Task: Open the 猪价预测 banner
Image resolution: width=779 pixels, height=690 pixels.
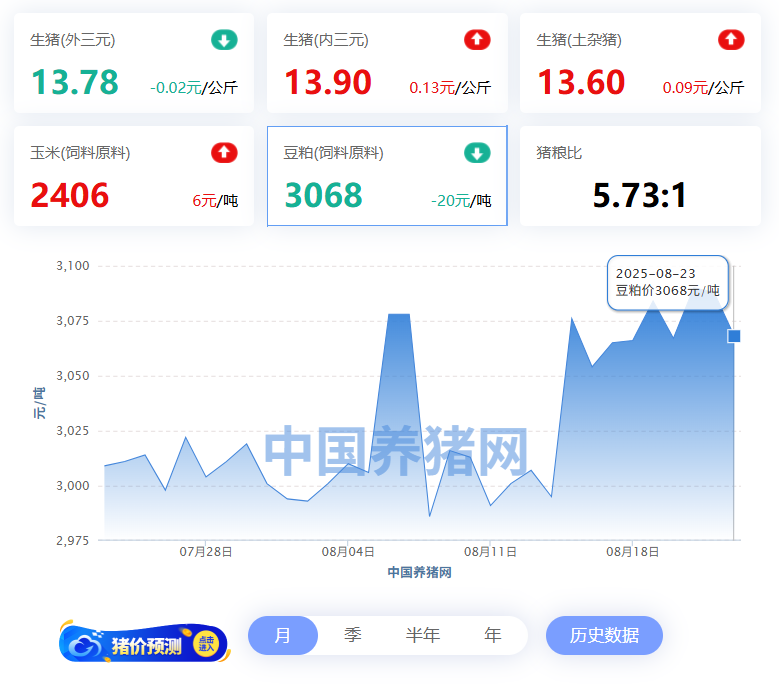Action: [146, 645]
